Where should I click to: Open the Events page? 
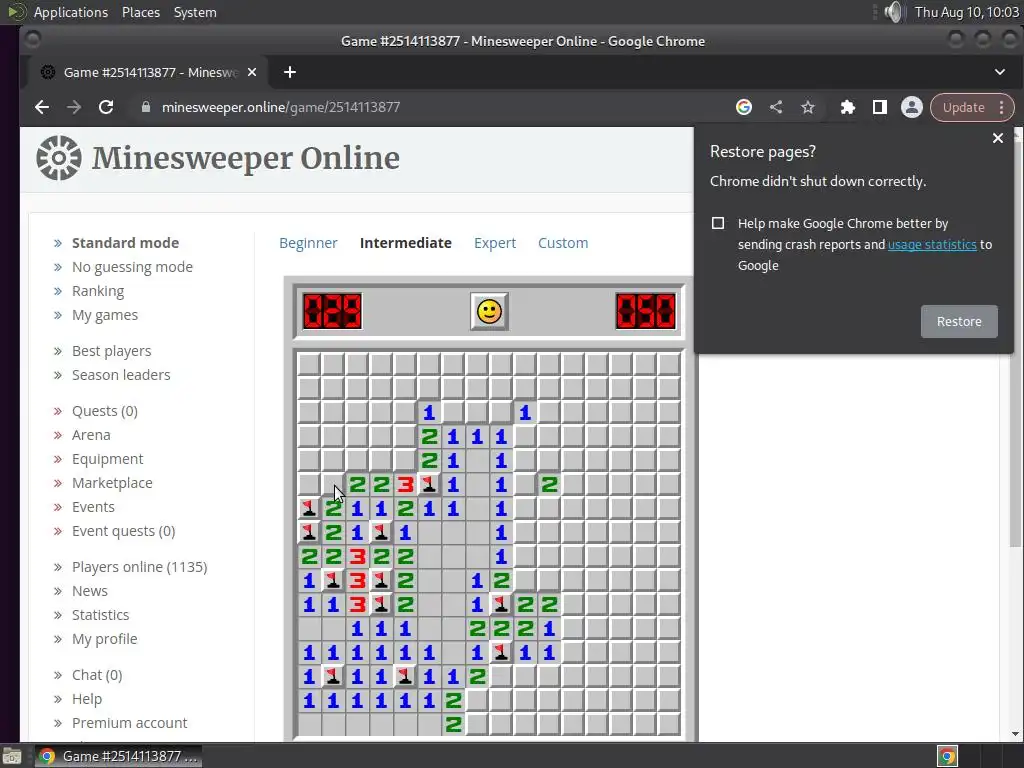click(93, 507)
